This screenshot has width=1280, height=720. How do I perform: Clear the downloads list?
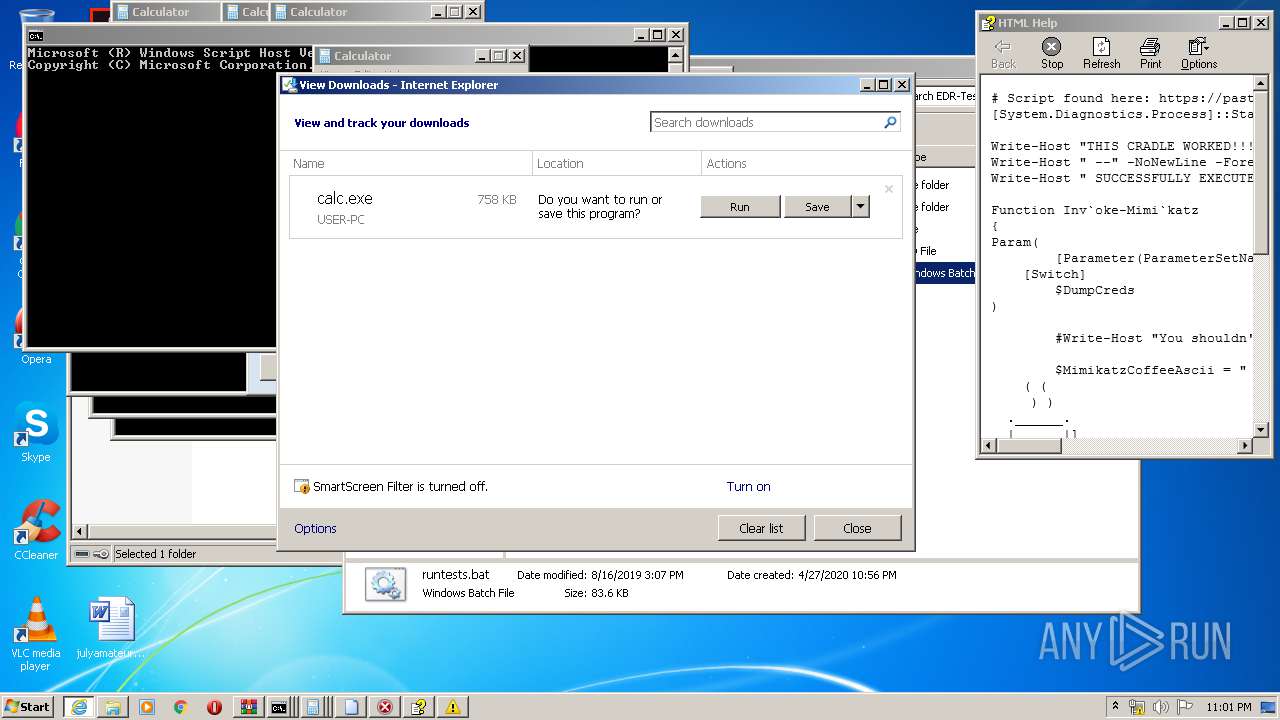click(x=761, y=528)
